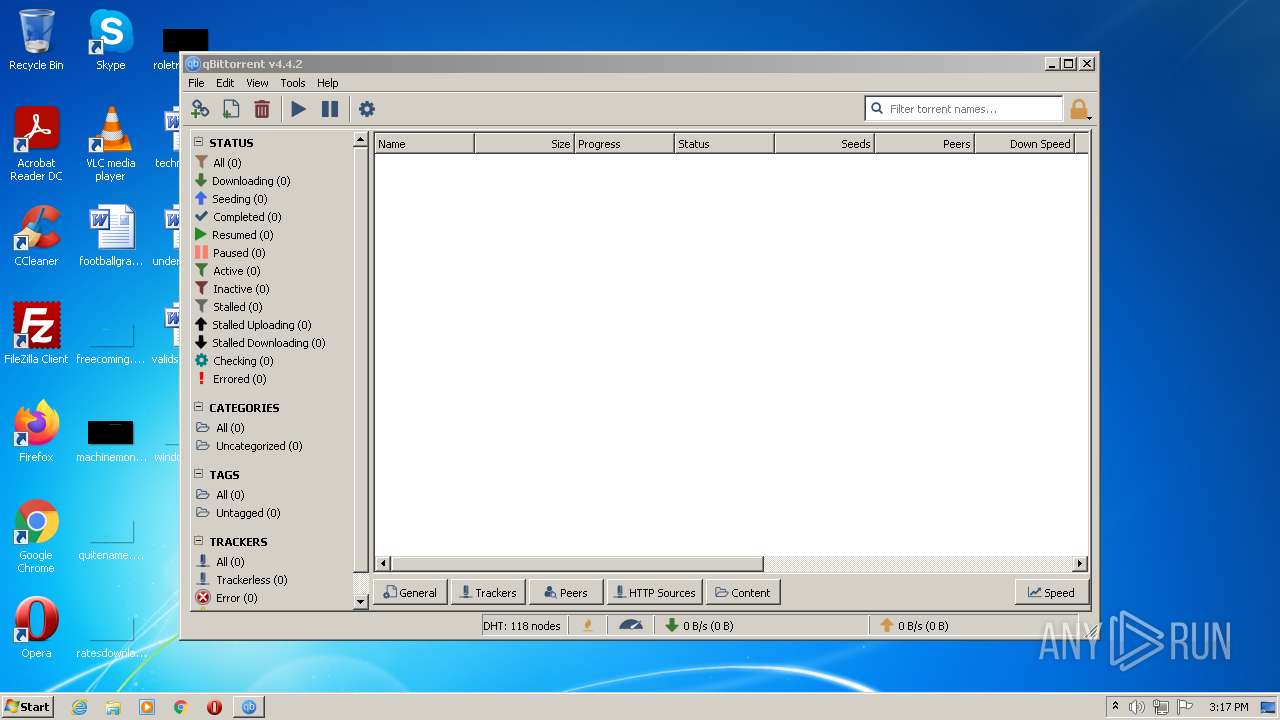Click the red Remove torrent trash icon

click(262, 109)
